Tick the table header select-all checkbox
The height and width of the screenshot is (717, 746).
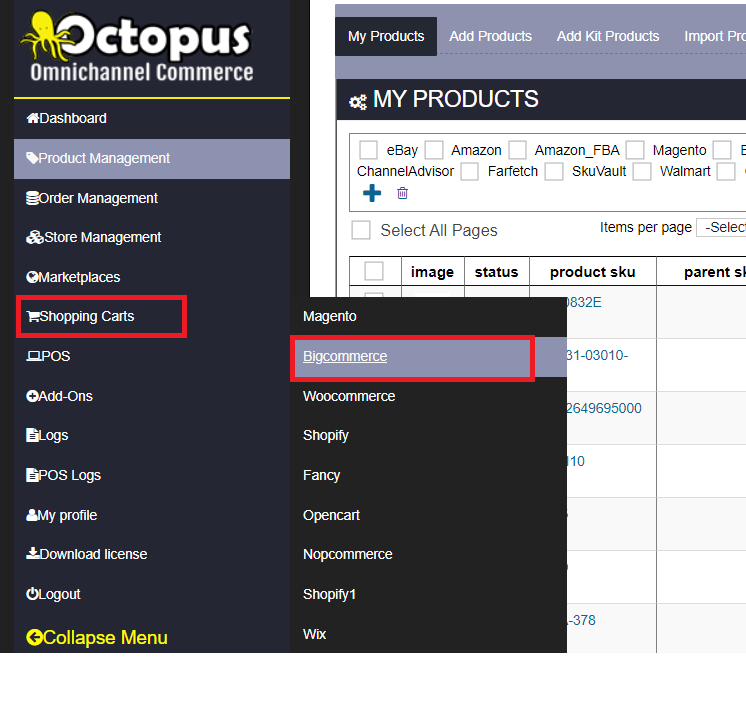(374, 271)
